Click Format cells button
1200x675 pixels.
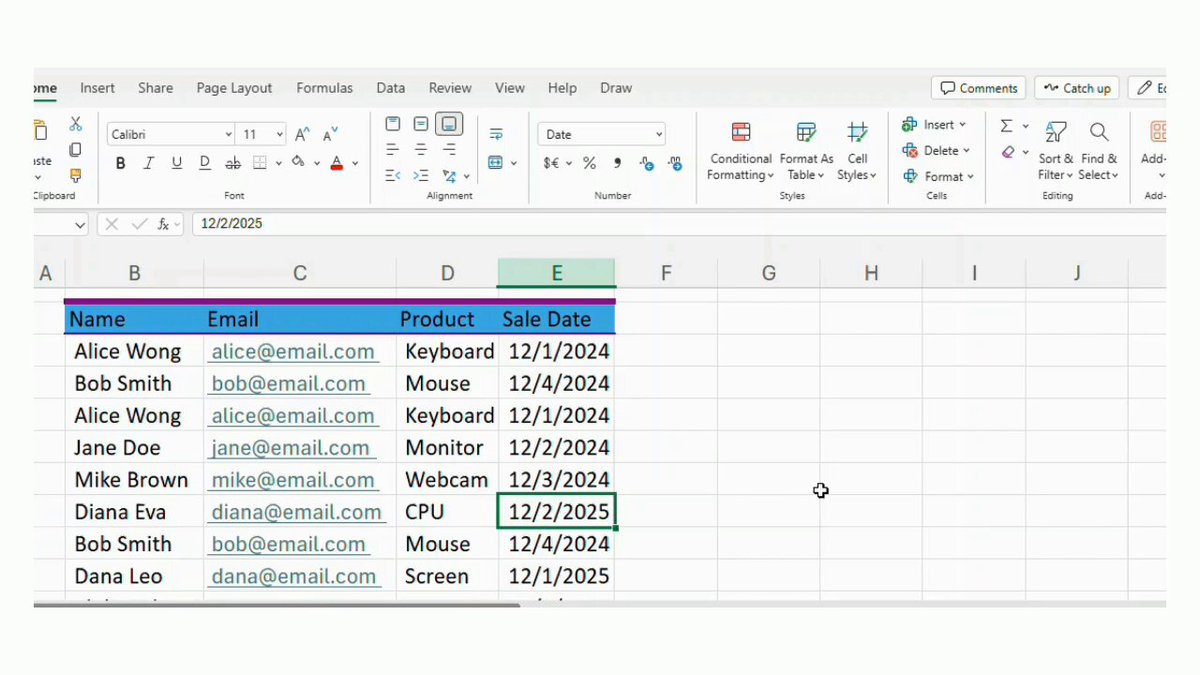point(939,176)
